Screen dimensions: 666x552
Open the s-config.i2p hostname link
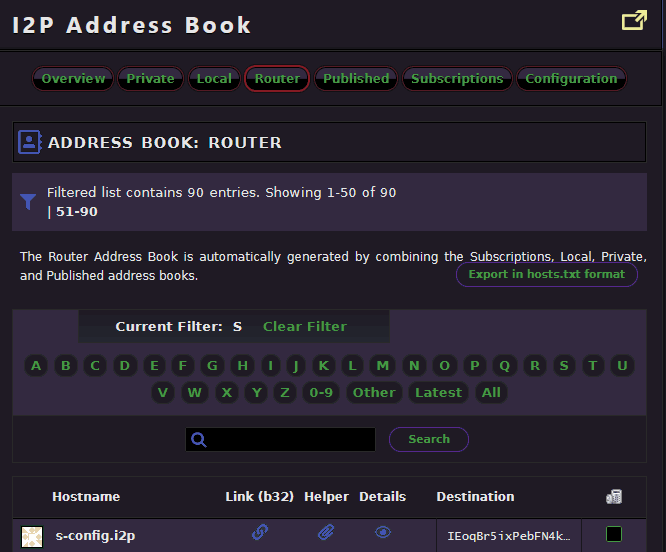(96, 536)
